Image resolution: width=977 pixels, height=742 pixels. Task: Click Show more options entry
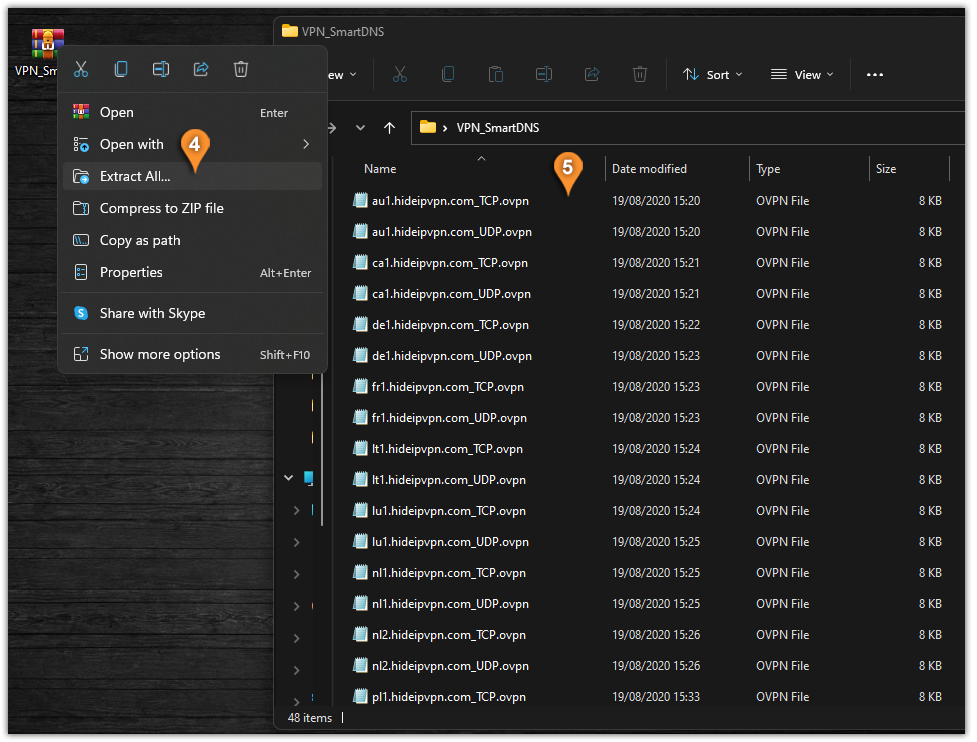click(193, 354)
